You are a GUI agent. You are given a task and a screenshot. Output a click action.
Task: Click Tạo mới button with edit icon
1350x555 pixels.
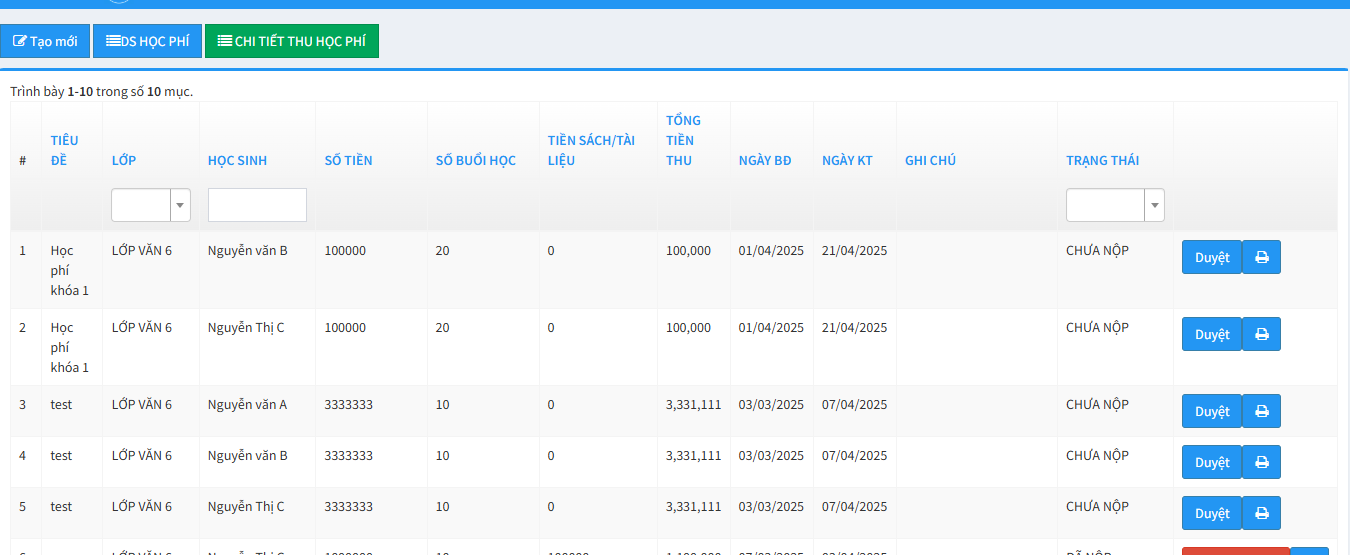(x=45, y=41)
